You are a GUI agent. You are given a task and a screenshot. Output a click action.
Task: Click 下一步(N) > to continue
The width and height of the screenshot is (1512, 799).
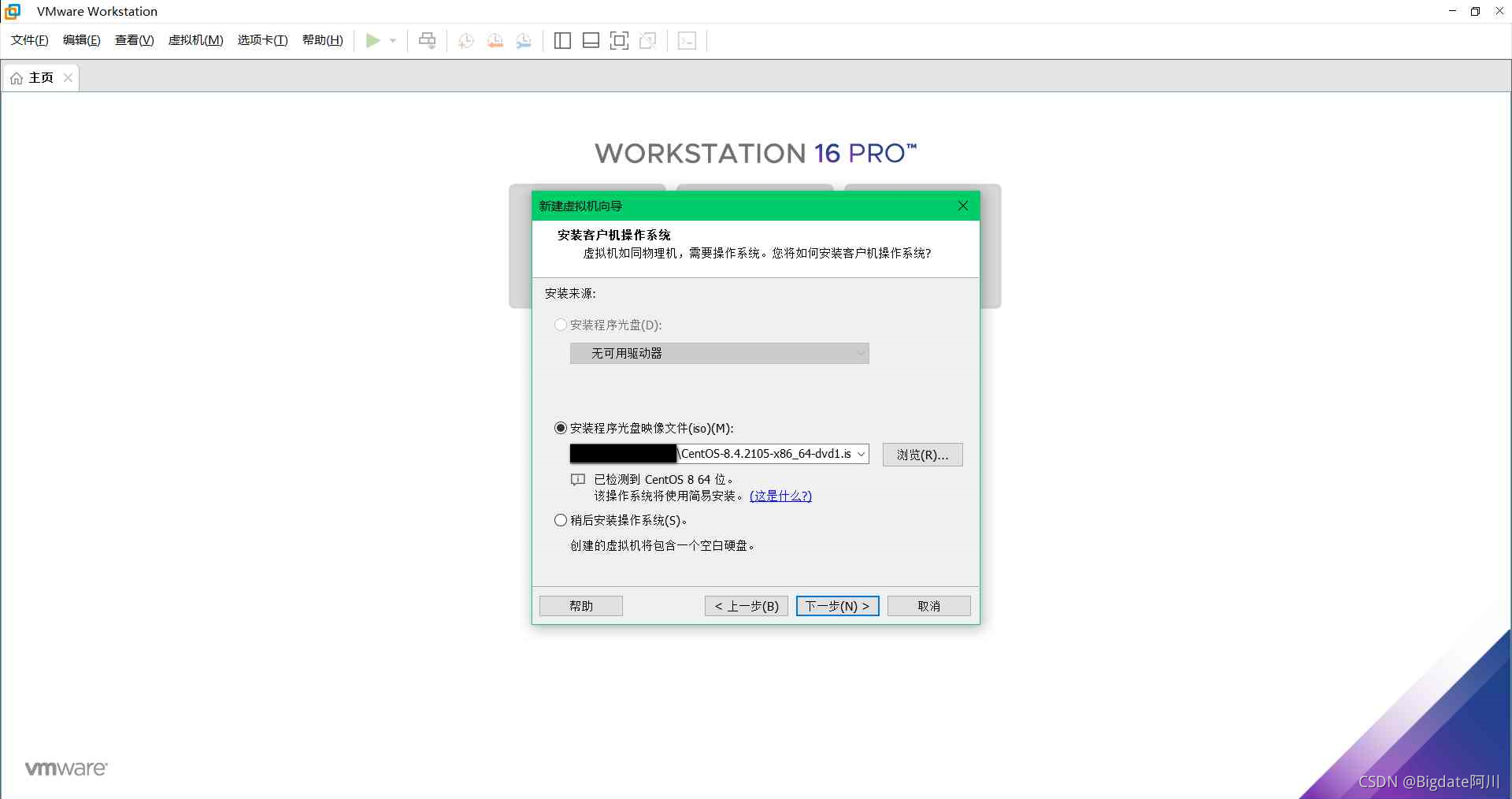tap(838, 606)
